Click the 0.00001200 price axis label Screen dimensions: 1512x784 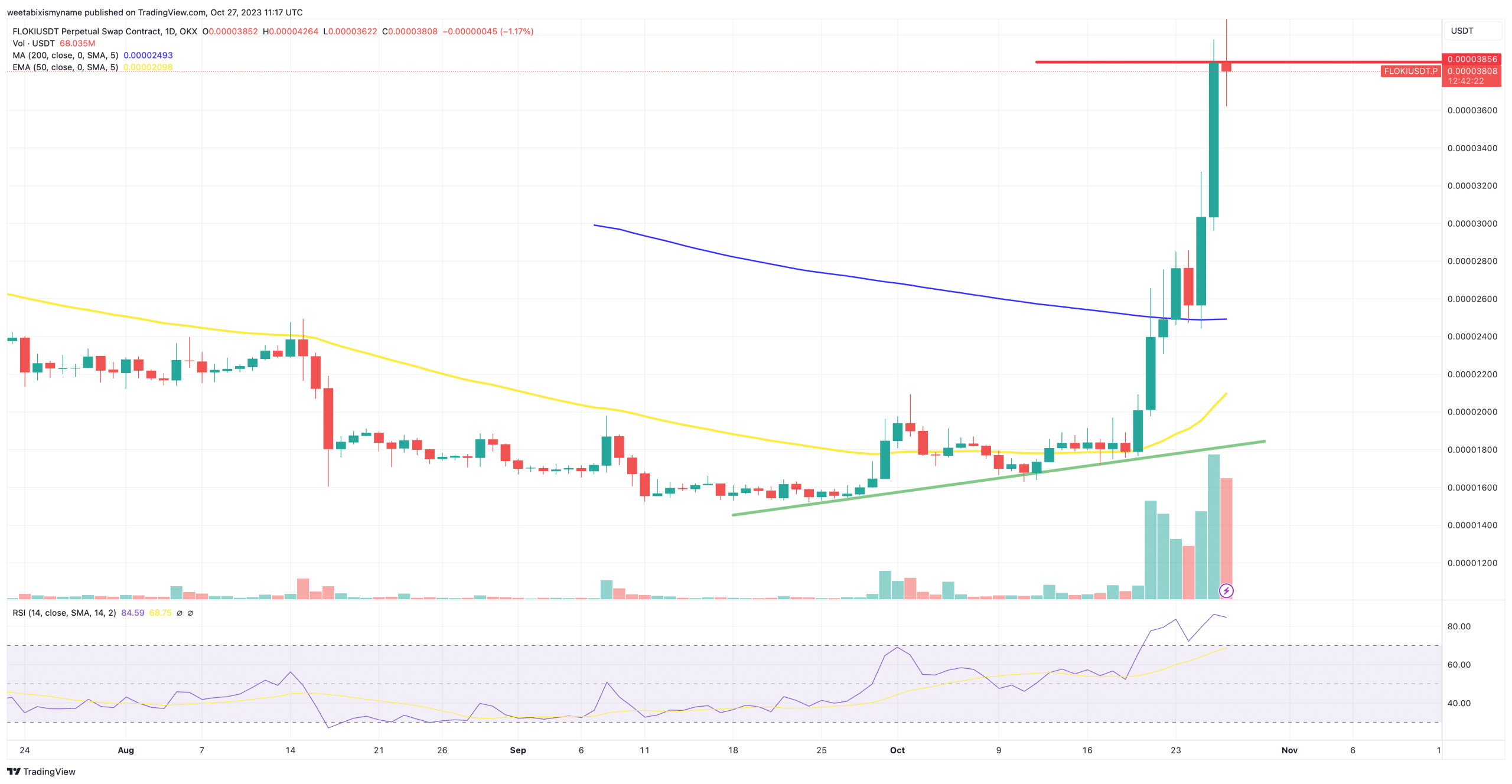pos(1472,563)
